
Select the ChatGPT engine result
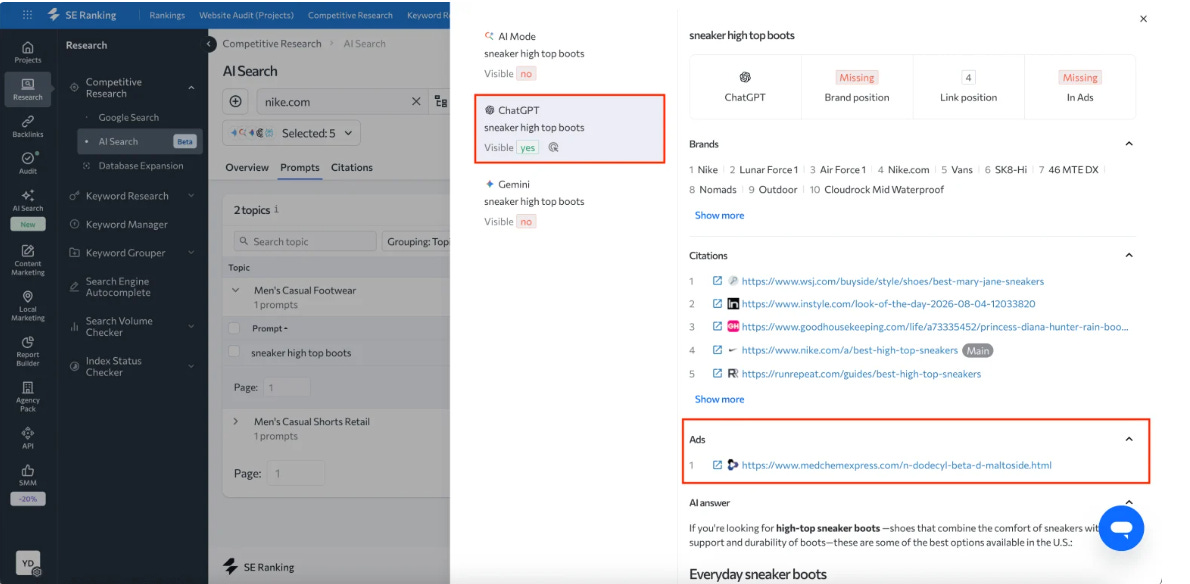pos(570,128)
